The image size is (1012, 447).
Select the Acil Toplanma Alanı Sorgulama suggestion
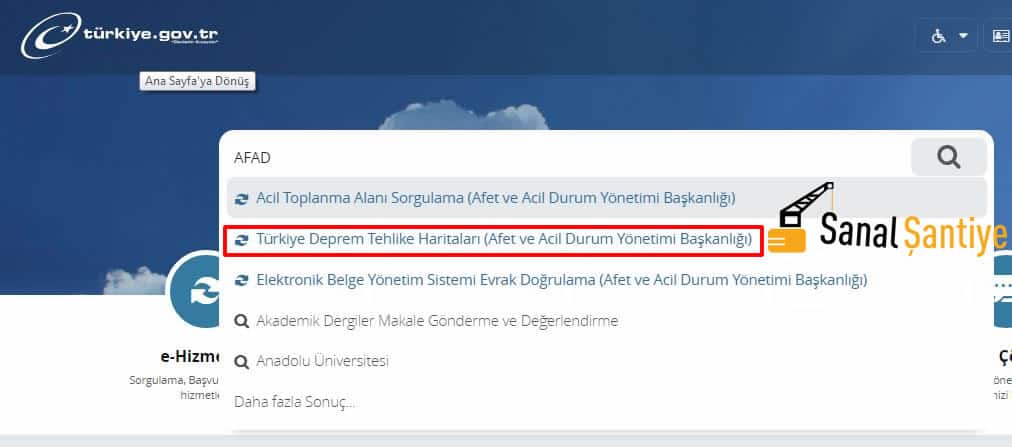pyautogui.click(x=495, y=198)
